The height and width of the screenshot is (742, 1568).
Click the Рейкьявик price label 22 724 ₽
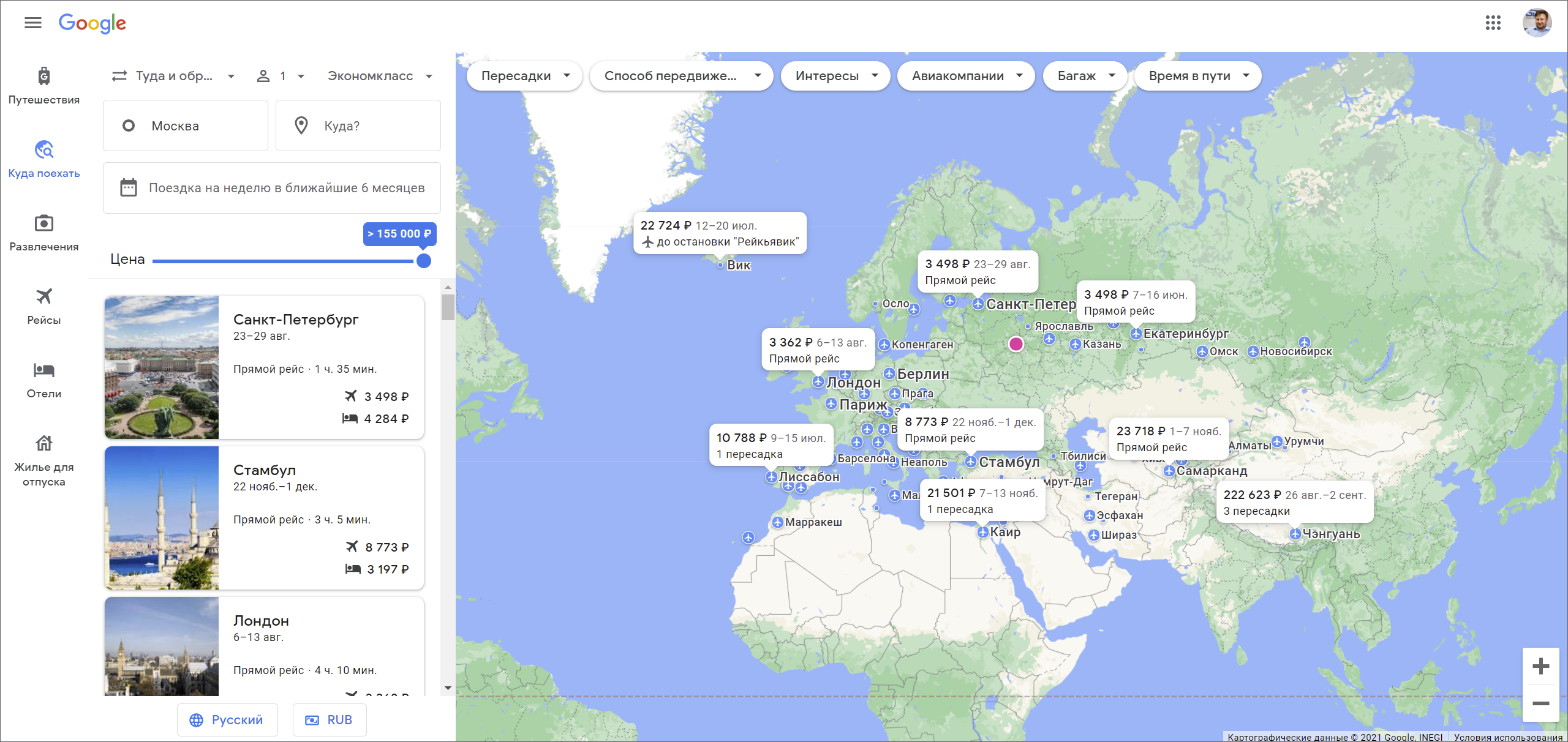(720, 233)
